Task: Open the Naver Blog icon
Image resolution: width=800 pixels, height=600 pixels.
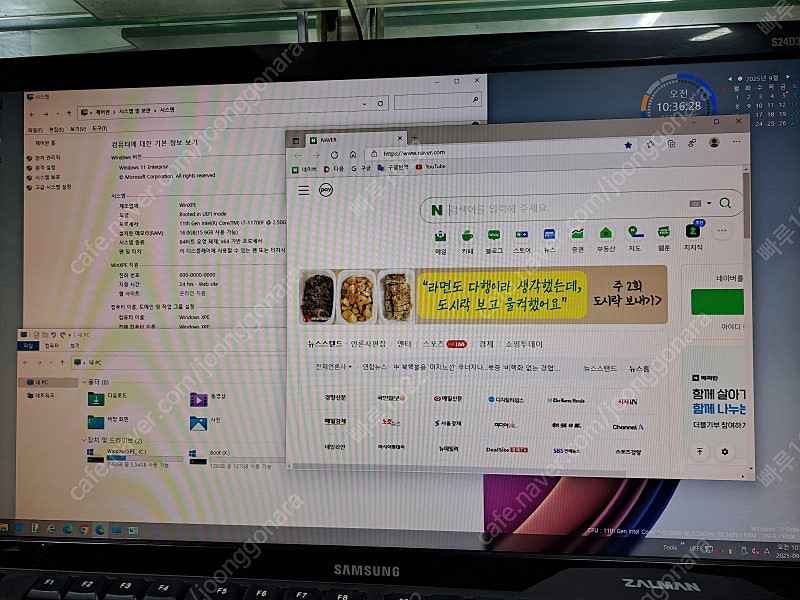Action: (x=494, y=235)
